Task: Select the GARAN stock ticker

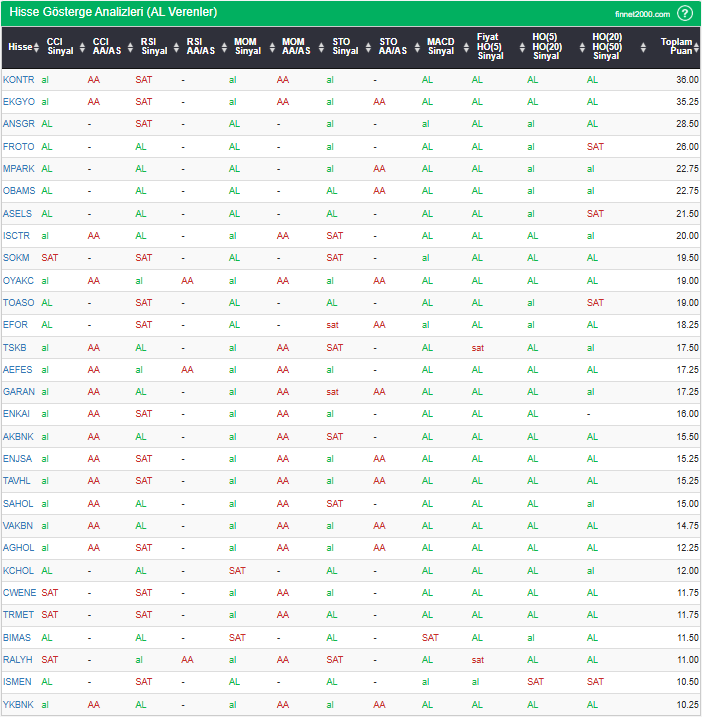Action: click(18, 391)
